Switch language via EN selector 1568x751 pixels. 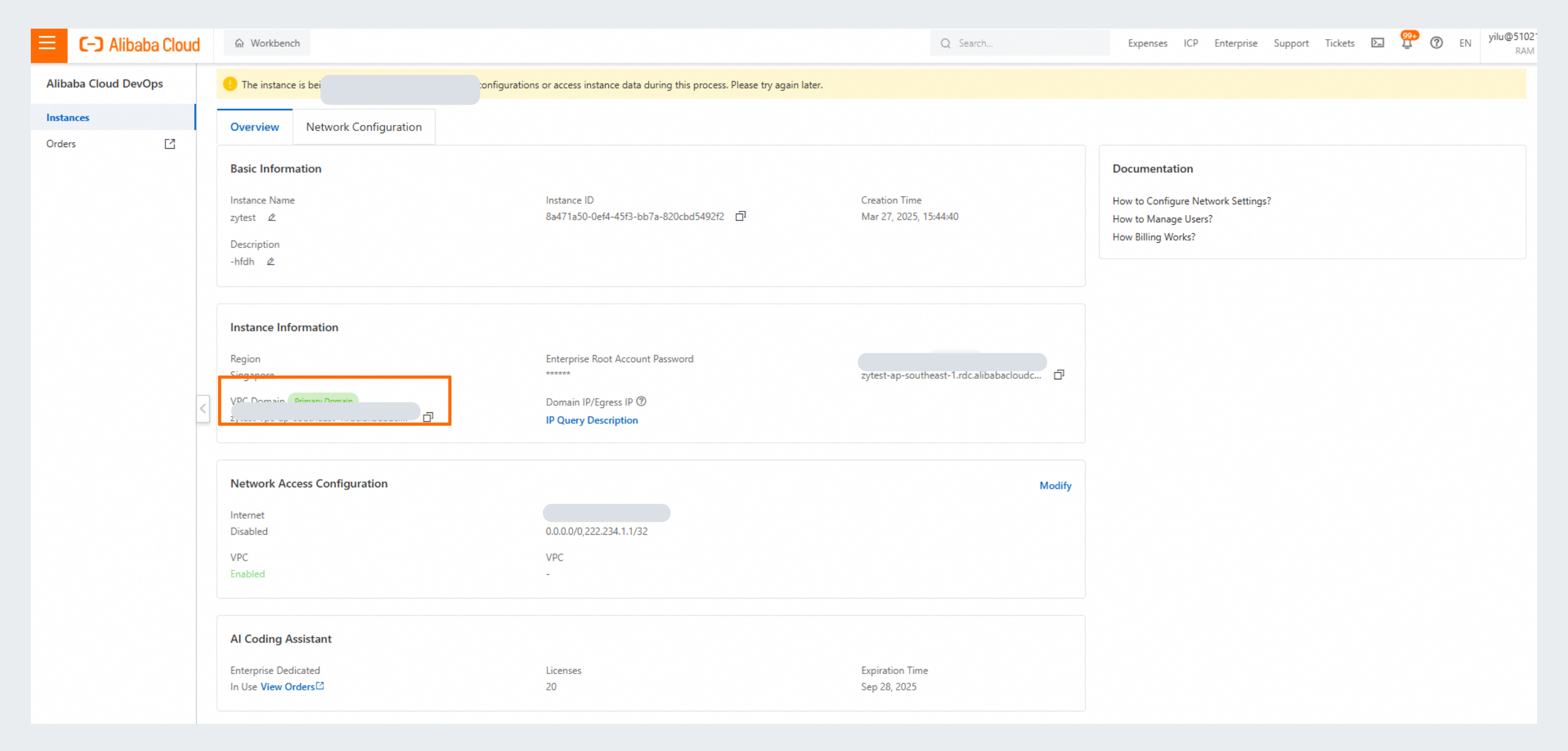(1465, 43)
